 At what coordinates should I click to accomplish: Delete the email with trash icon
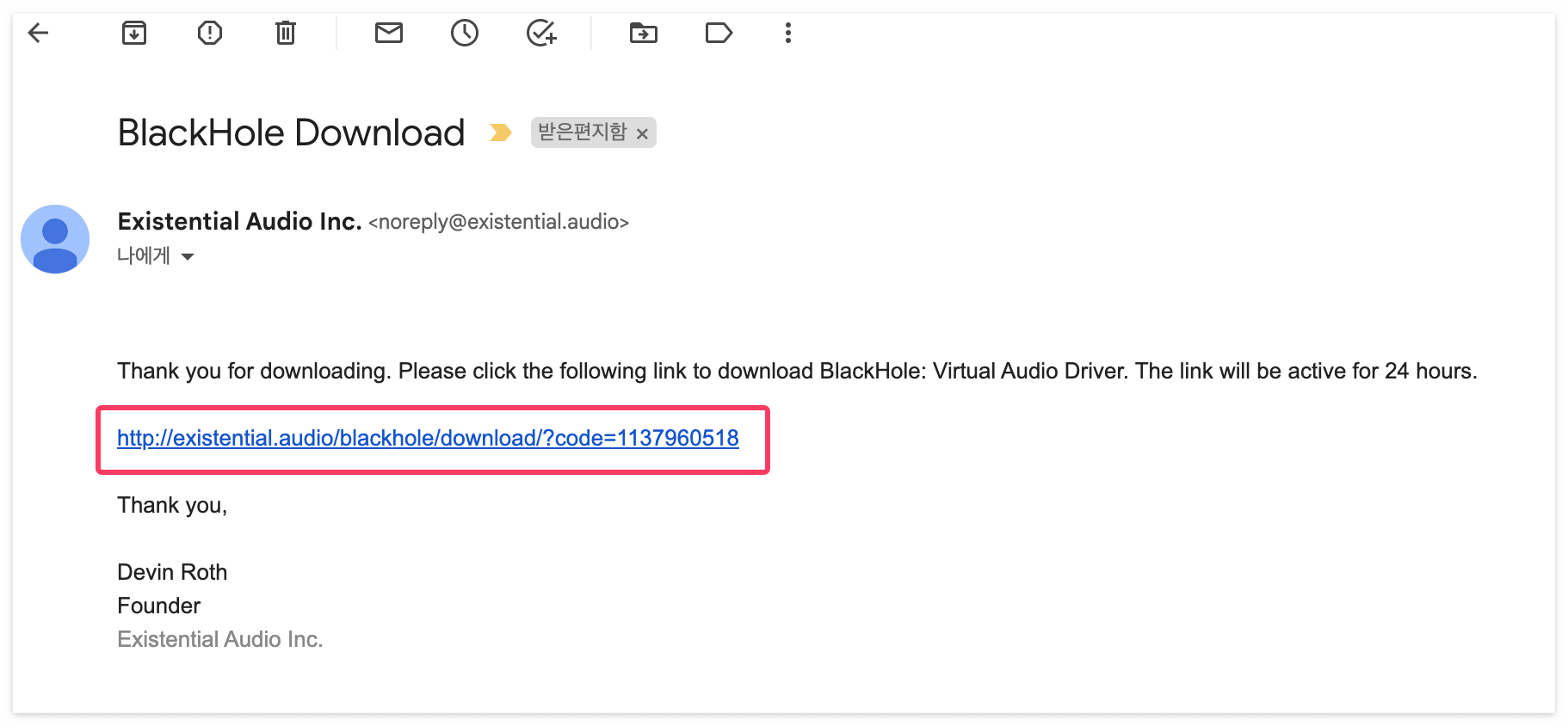click(x=286, y=34)
